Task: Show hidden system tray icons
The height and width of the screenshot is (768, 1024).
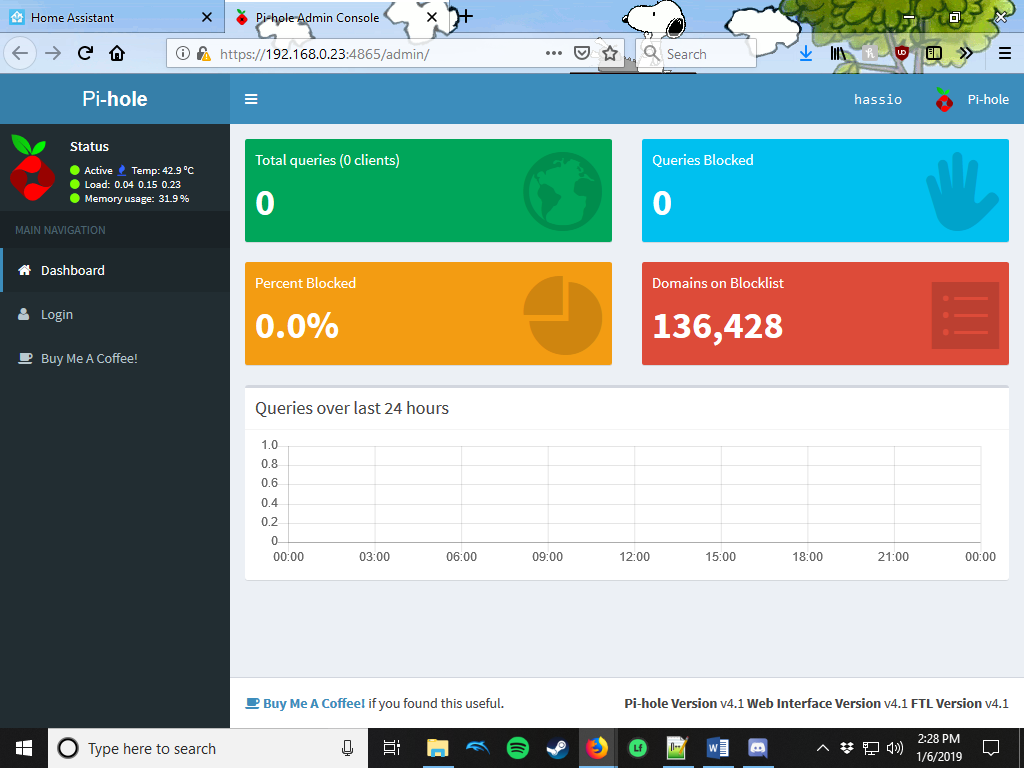Action: click(x=822, y=748)
